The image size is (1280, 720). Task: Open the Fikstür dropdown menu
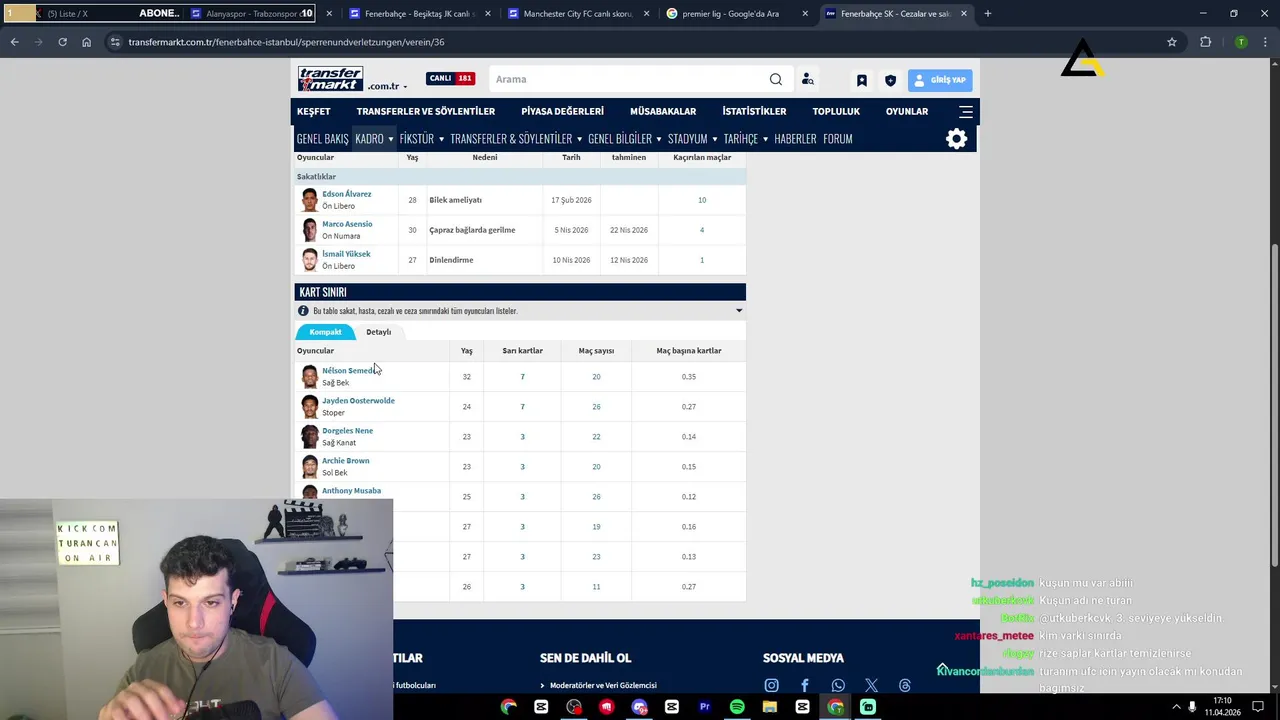421,139
